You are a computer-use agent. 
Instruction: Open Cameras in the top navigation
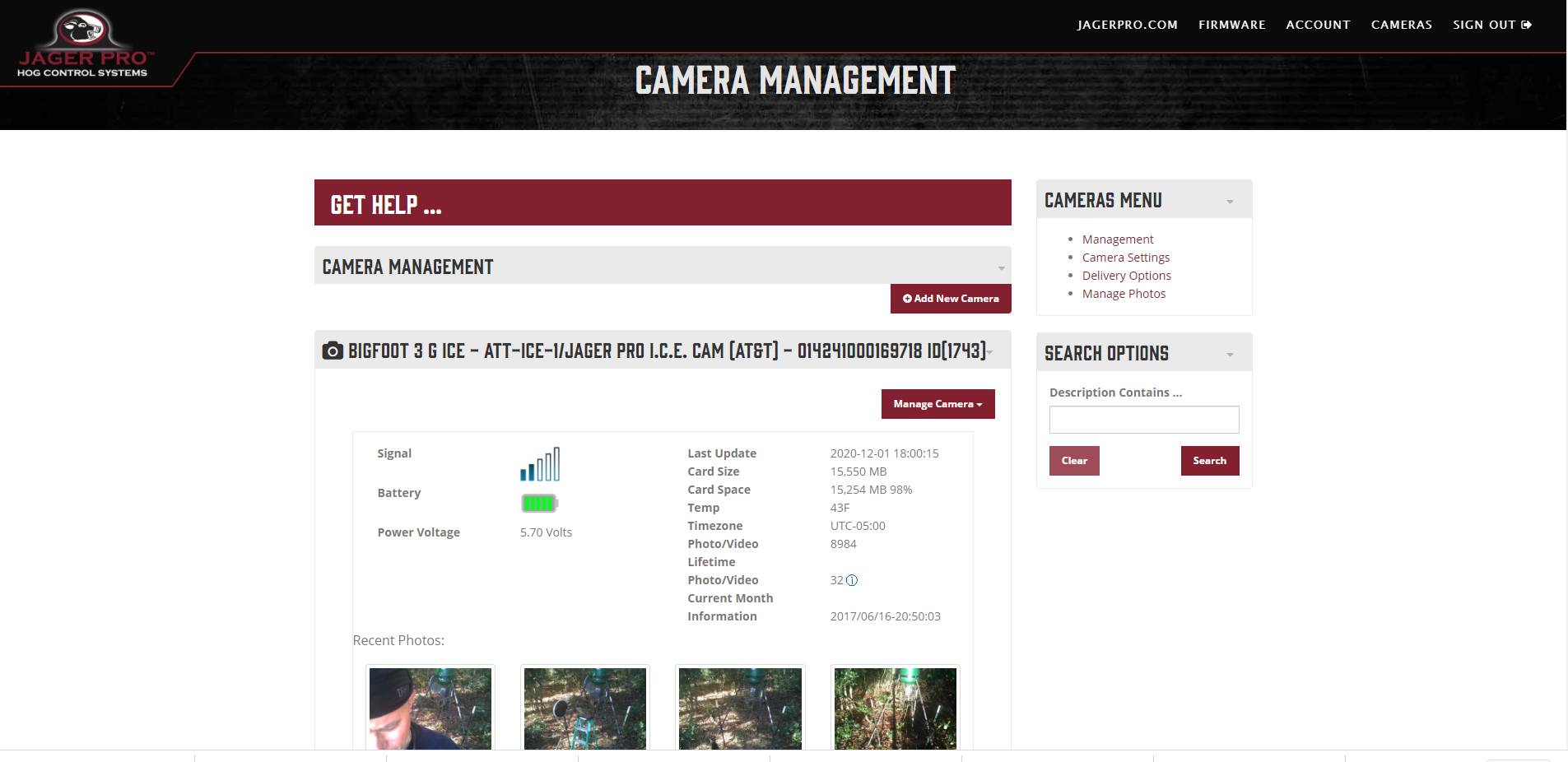(x=1401, y=25)
